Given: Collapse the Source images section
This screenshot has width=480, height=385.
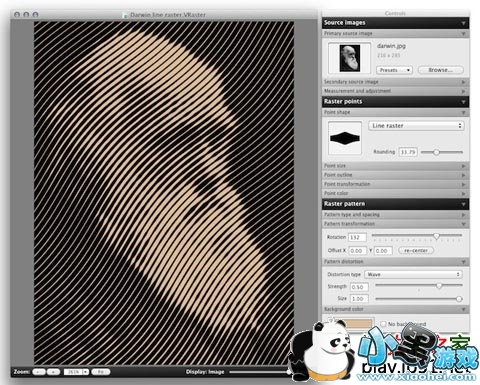Looking at the screenshot, I should coord(395,23).
